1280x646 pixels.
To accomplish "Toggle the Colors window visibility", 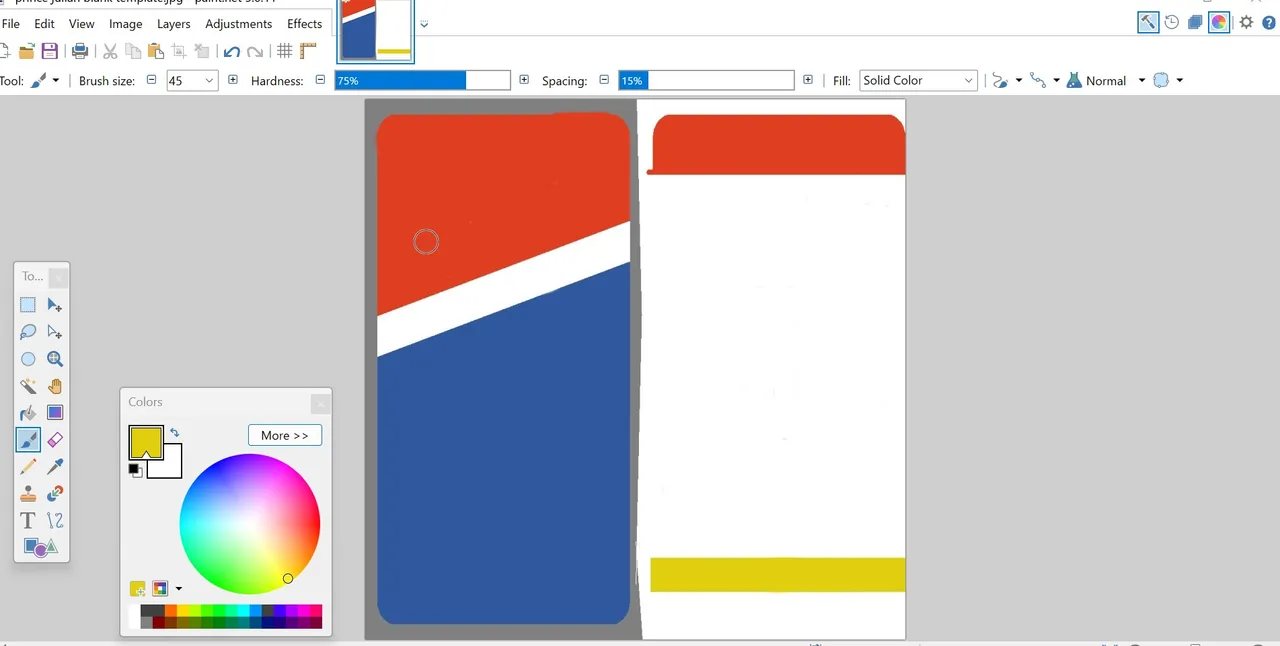I will pos(1219,22).
